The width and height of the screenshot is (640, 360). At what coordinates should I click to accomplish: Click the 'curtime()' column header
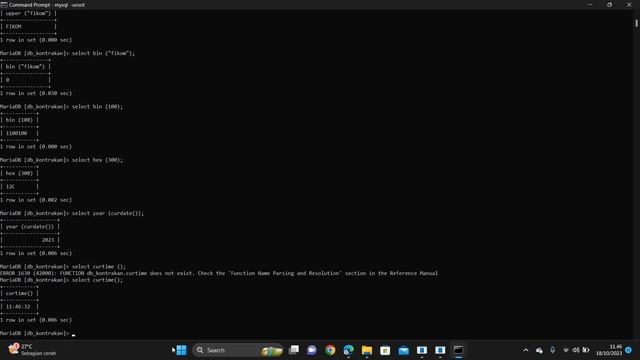pyautogui.click(x=19, y=293)
